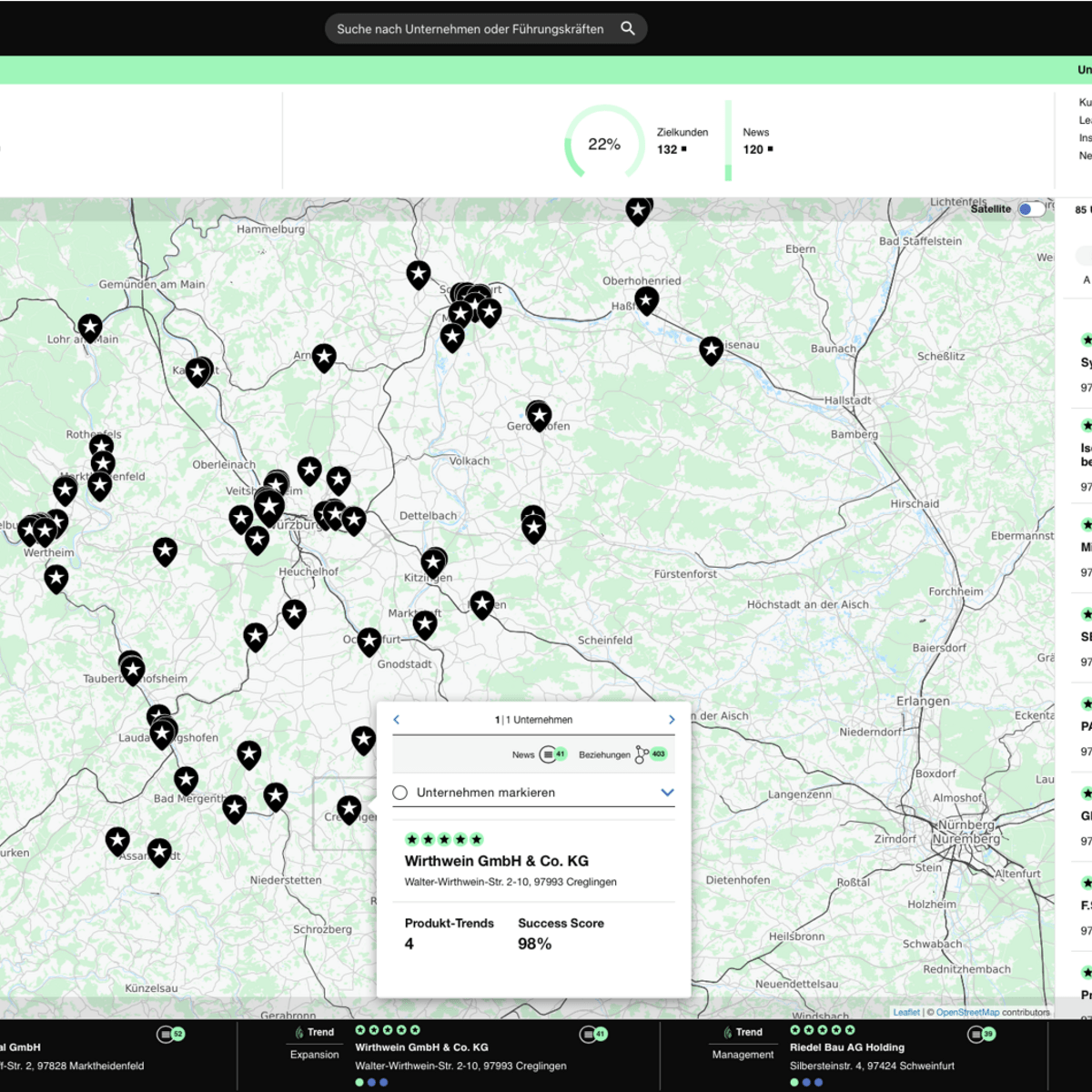Click the map marker at Creglingen

(x=349, y=808)
